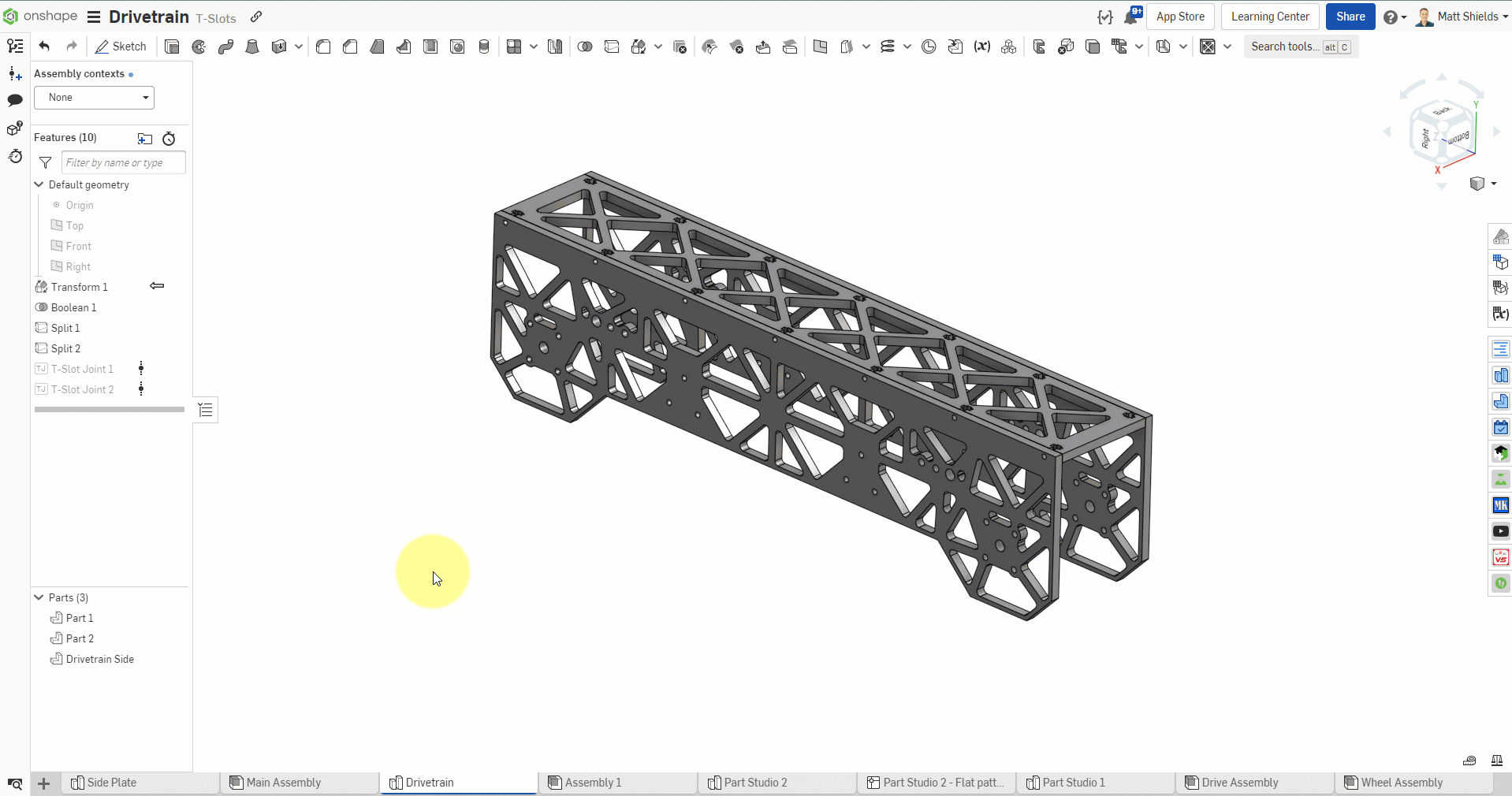1512x796 pixels.
Task: Open the Learning Center
Action: click(1269, 16)
